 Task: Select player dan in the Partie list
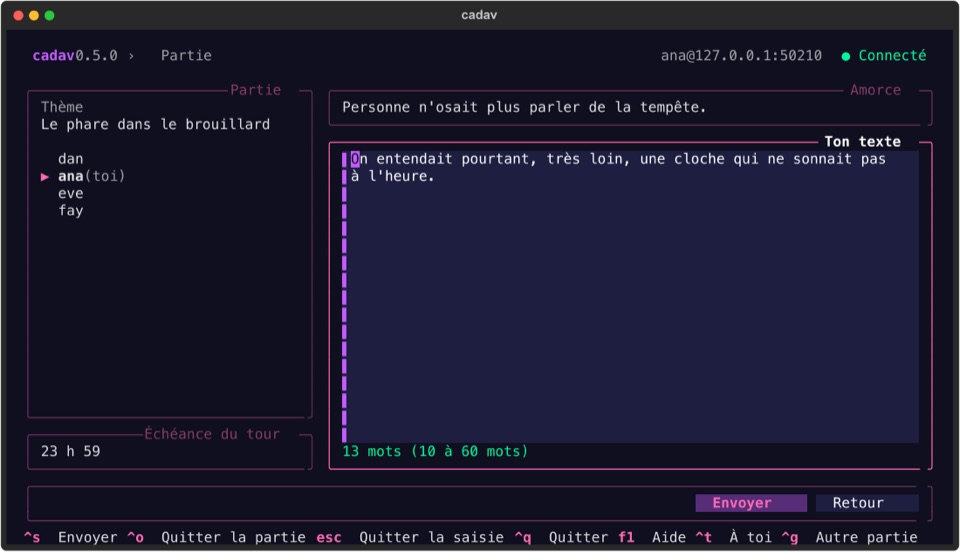70,159
